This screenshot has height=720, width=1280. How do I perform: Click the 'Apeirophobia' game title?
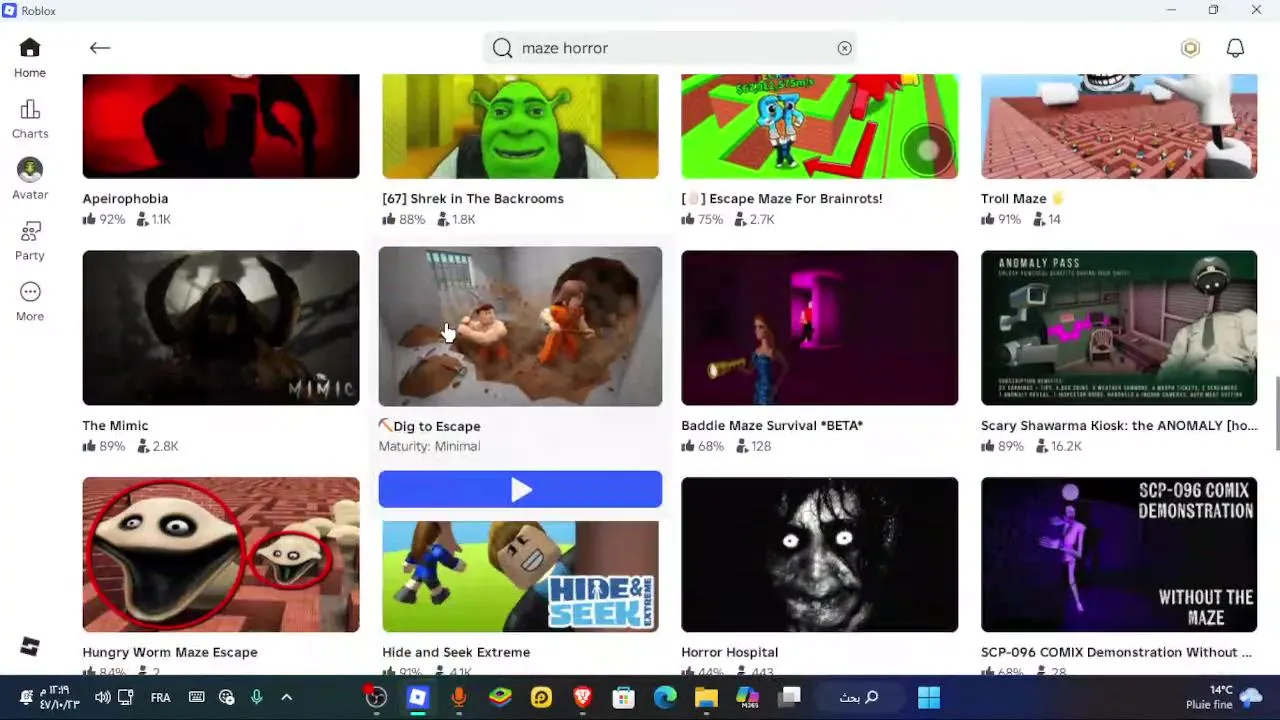pos(125,198)
